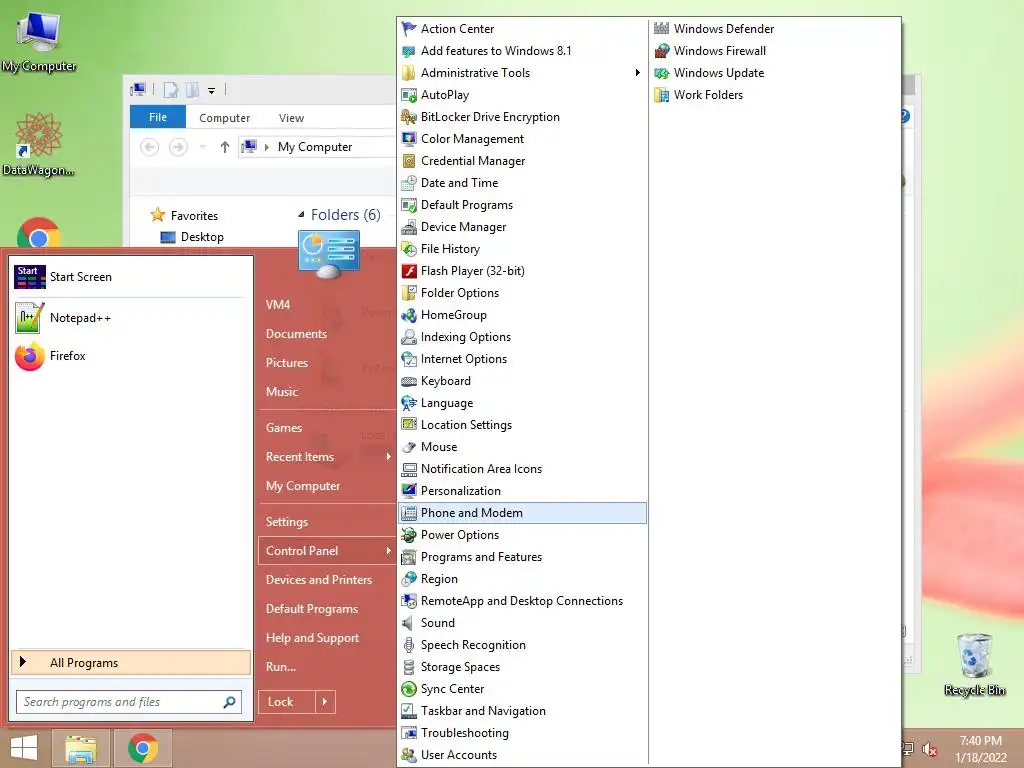Click the Start Screen tile icon
The width and height of the screenshot is (1024, 768).
[x=29, y=277]
